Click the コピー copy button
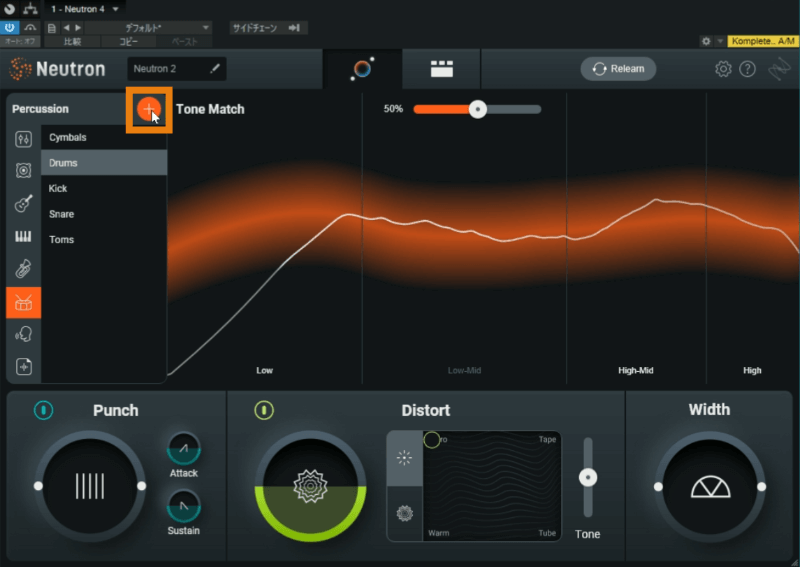Screen dimensions: 800x567 (x=129, y=42)
